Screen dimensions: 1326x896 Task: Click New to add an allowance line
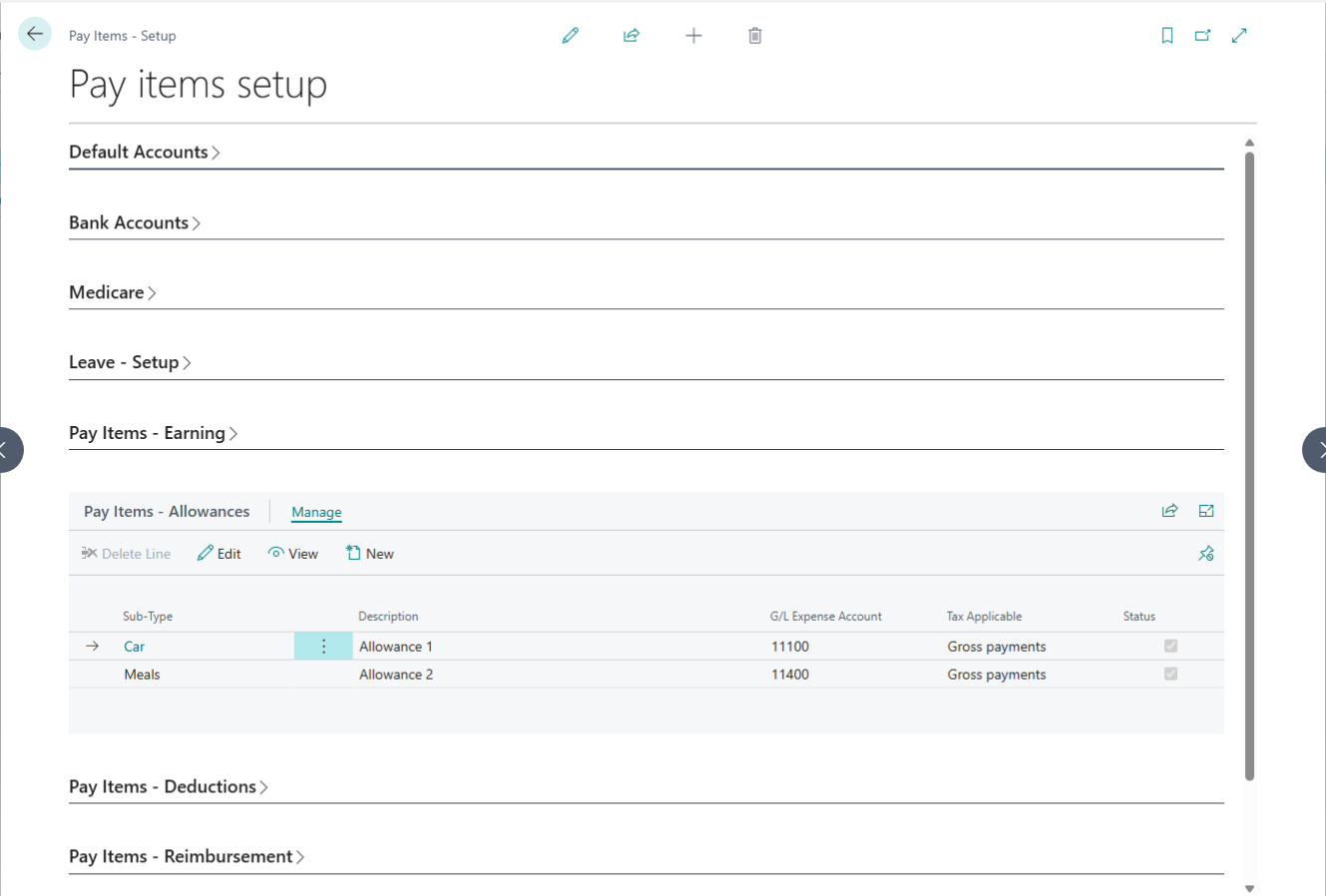pyautogui.click(x=369, y=553)
